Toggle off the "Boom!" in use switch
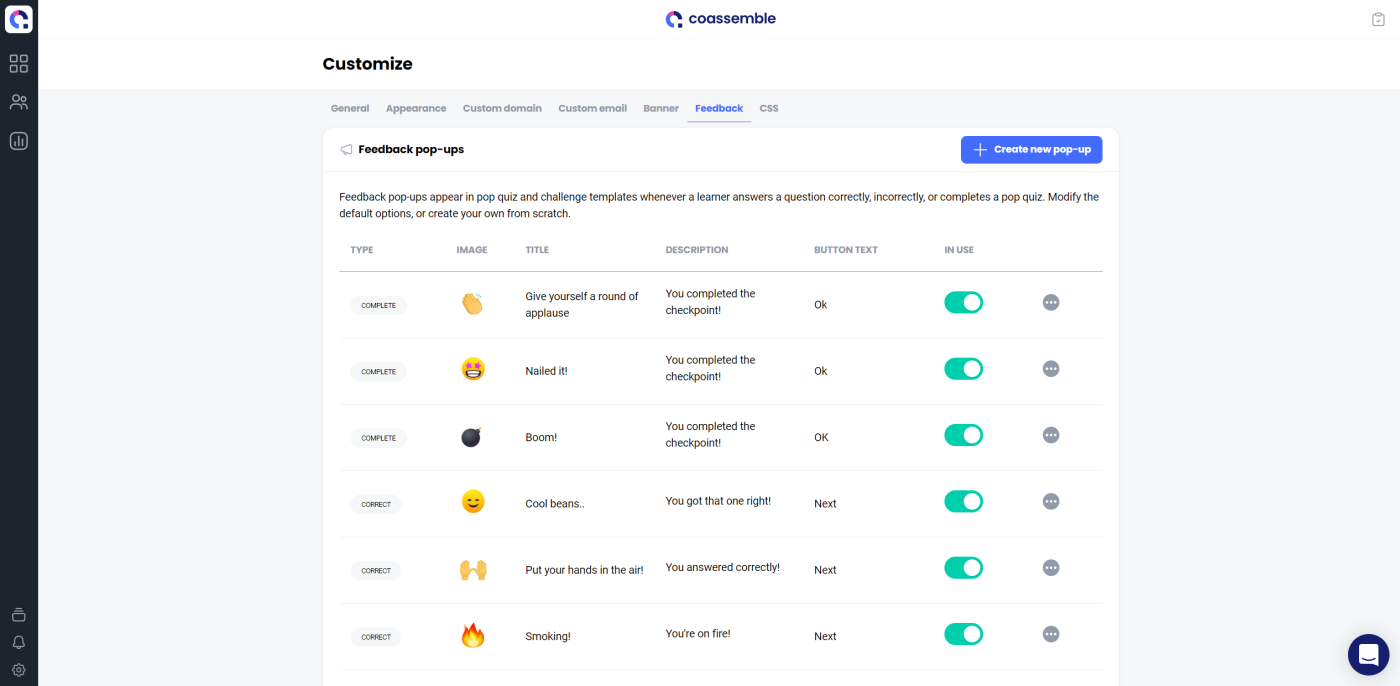The width and height of the screenshot is (1400, 686). tap(963, 435)
